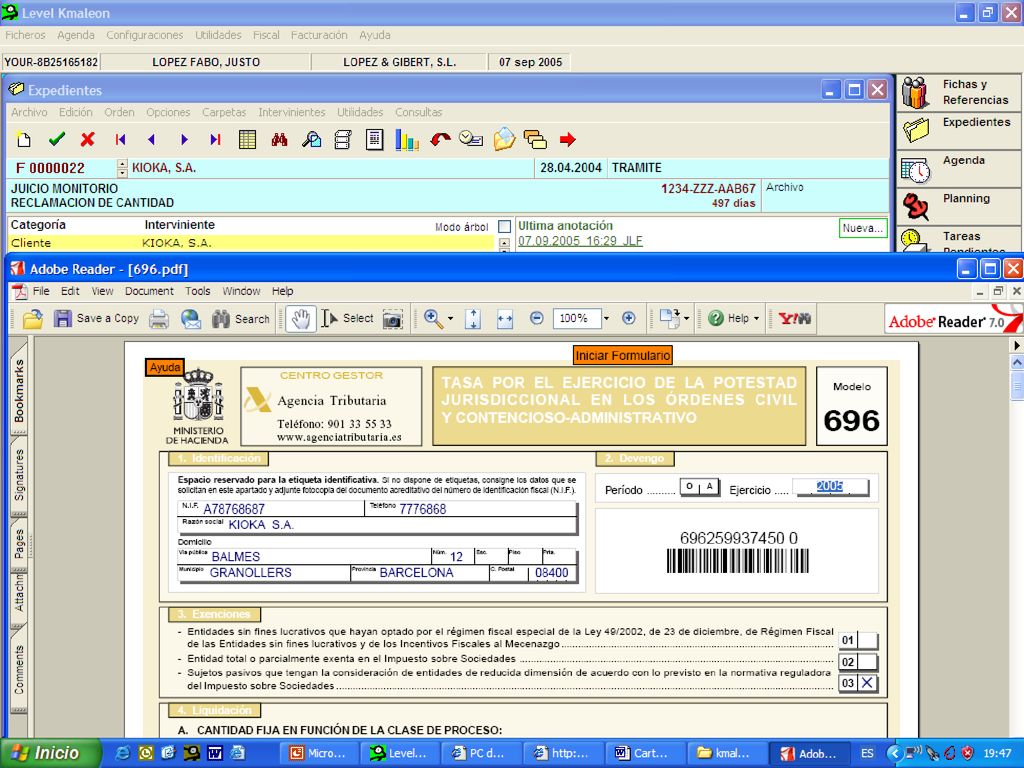Print the PDF with the printer icon
The height and width of the screenshot is (768, 1024).
tap(159, 319)
